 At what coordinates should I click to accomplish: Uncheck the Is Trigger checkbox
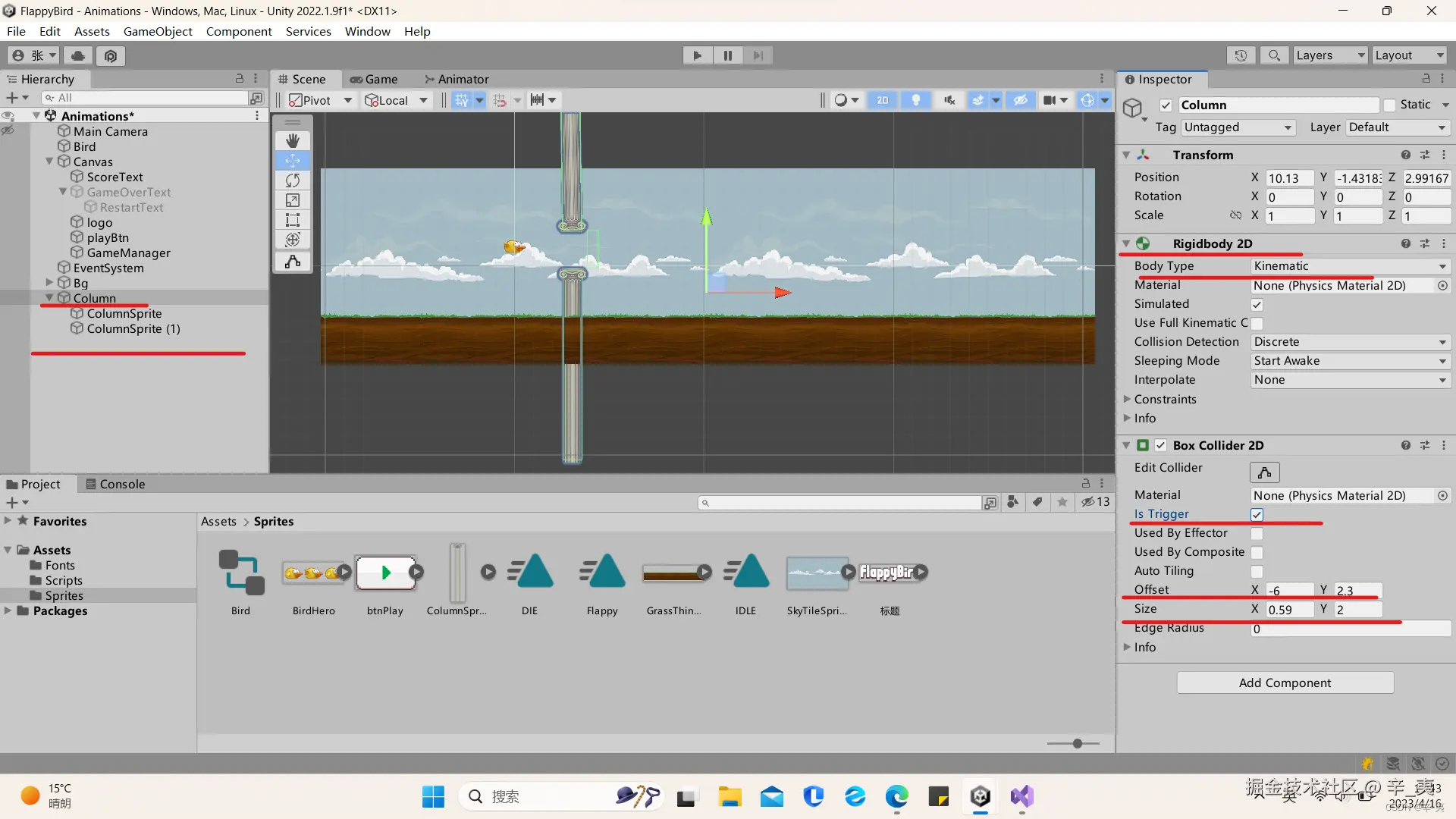click(x=1257, y=515)
